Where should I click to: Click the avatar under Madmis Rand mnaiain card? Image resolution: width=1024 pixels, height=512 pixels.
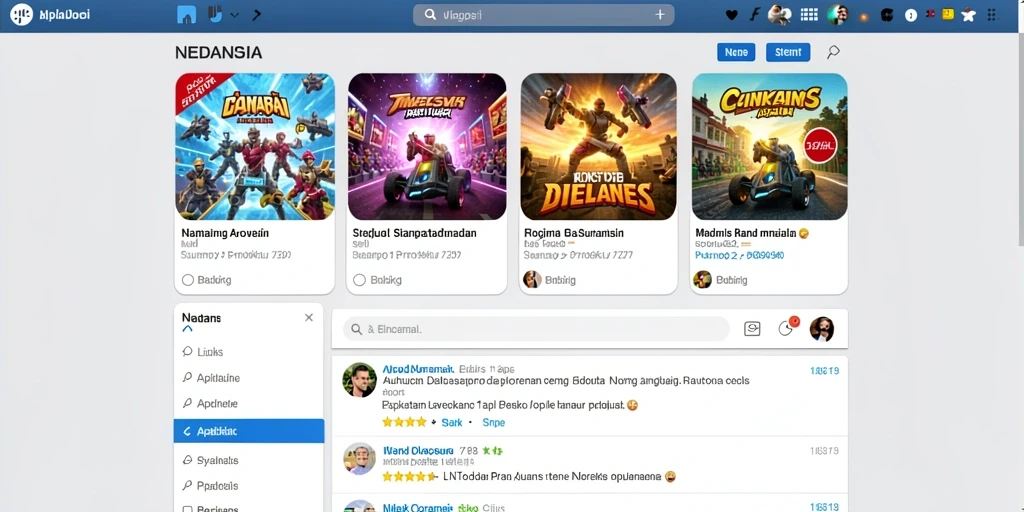click(702, 280)
